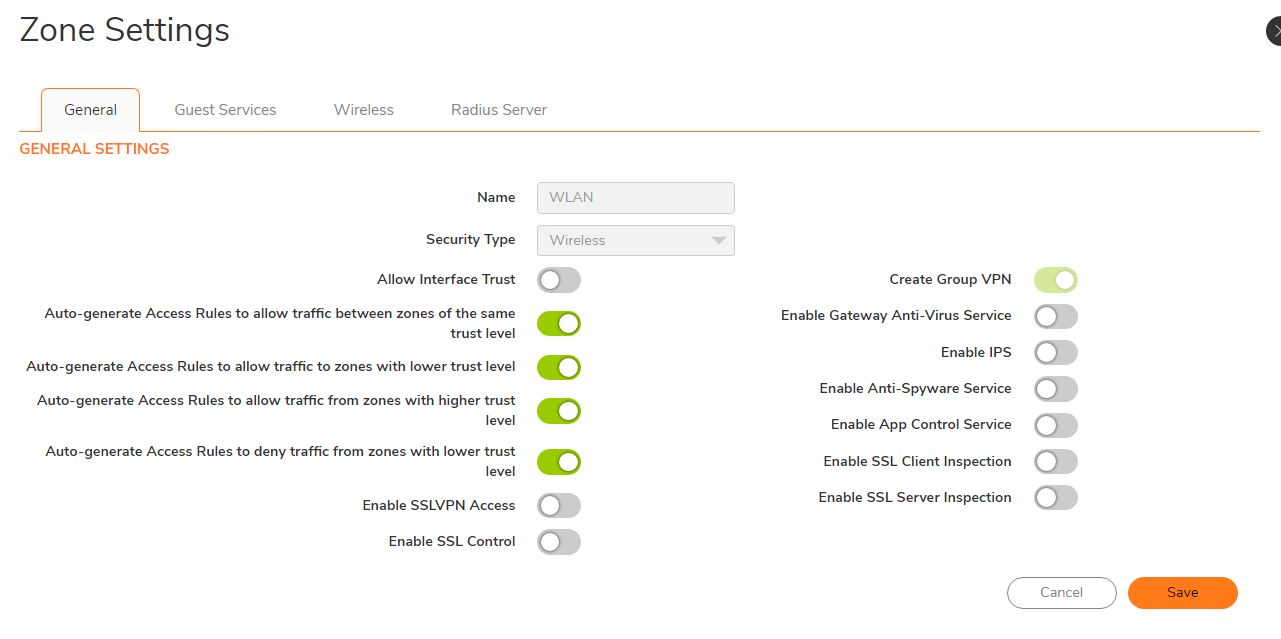Turn on Enable SSL Control
The width and height of the screenshot is (1281, 639).
[559, 542]
